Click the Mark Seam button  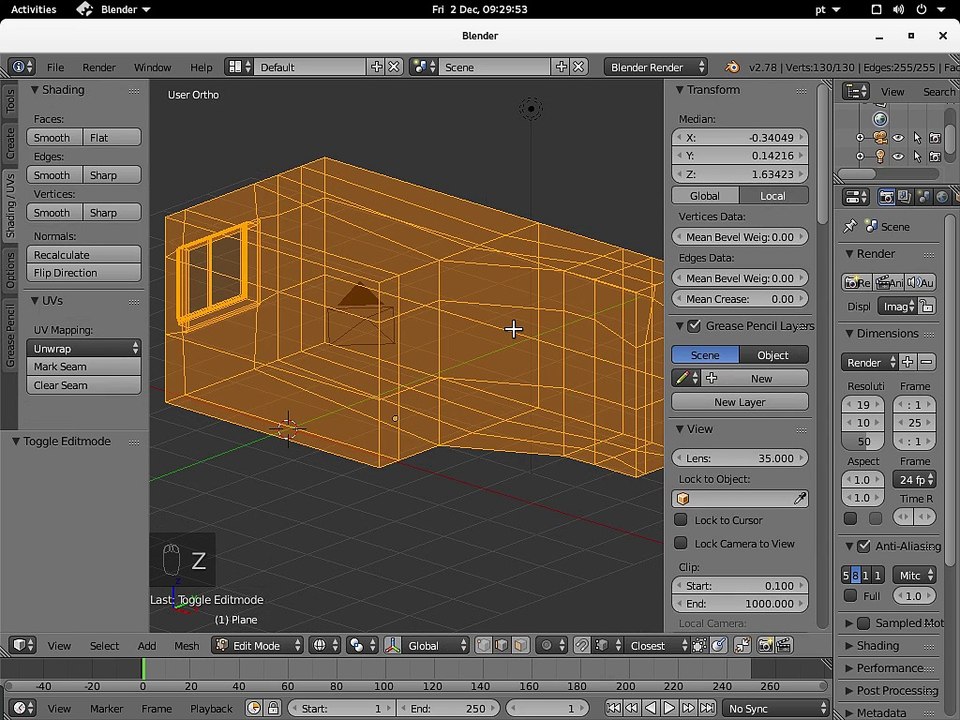tap(84, 367)
